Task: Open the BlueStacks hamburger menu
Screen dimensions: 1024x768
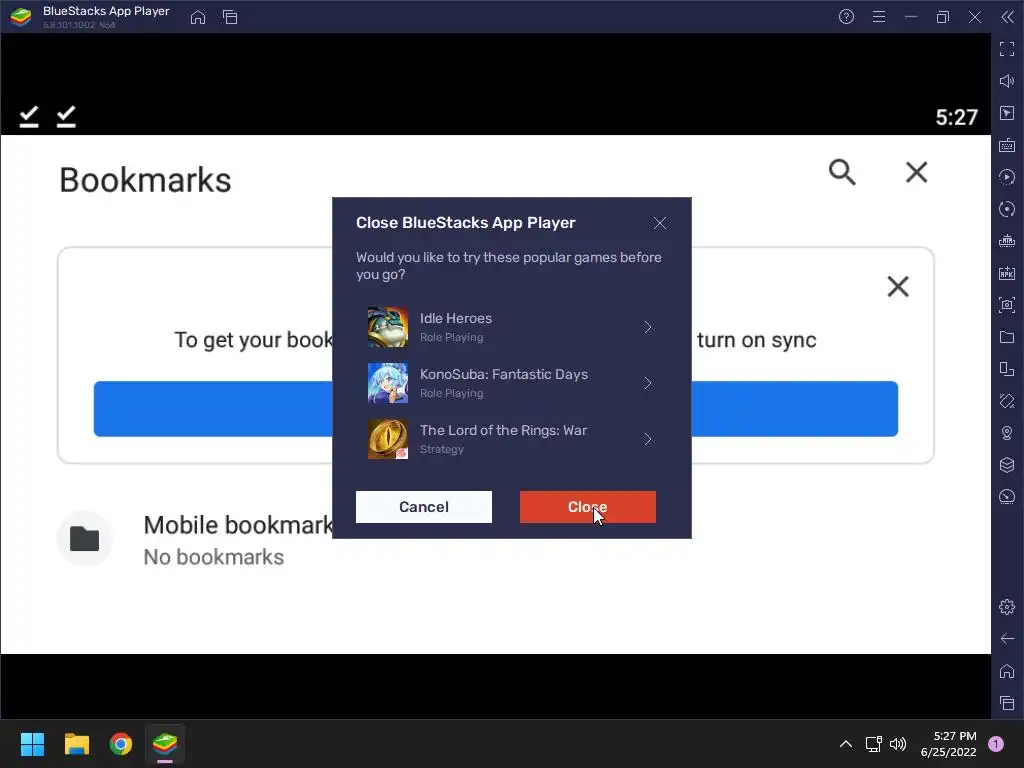Action: [x=879, y=17]
